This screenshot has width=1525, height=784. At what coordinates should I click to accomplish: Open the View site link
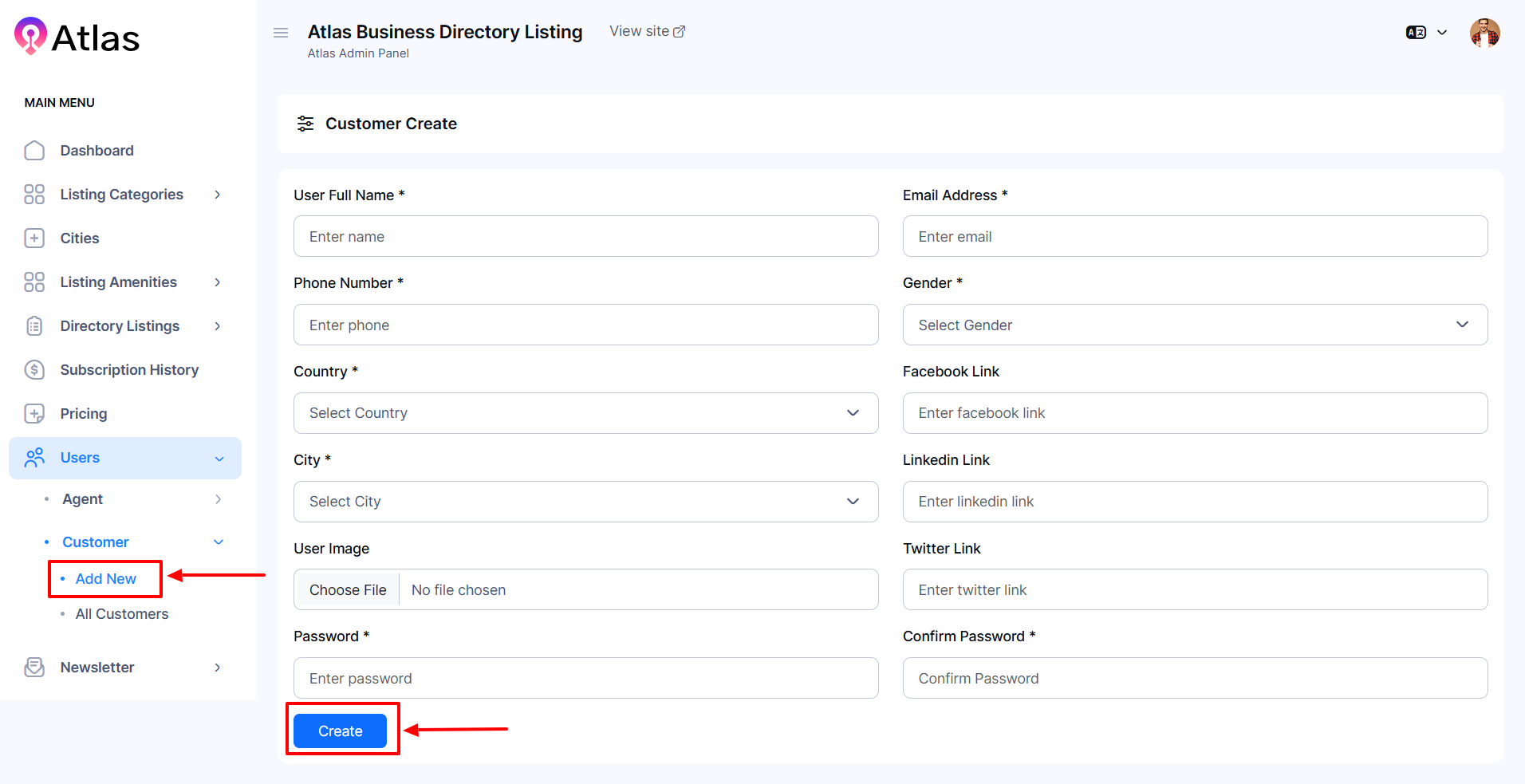pyautogui.click(x=647, y=31)
